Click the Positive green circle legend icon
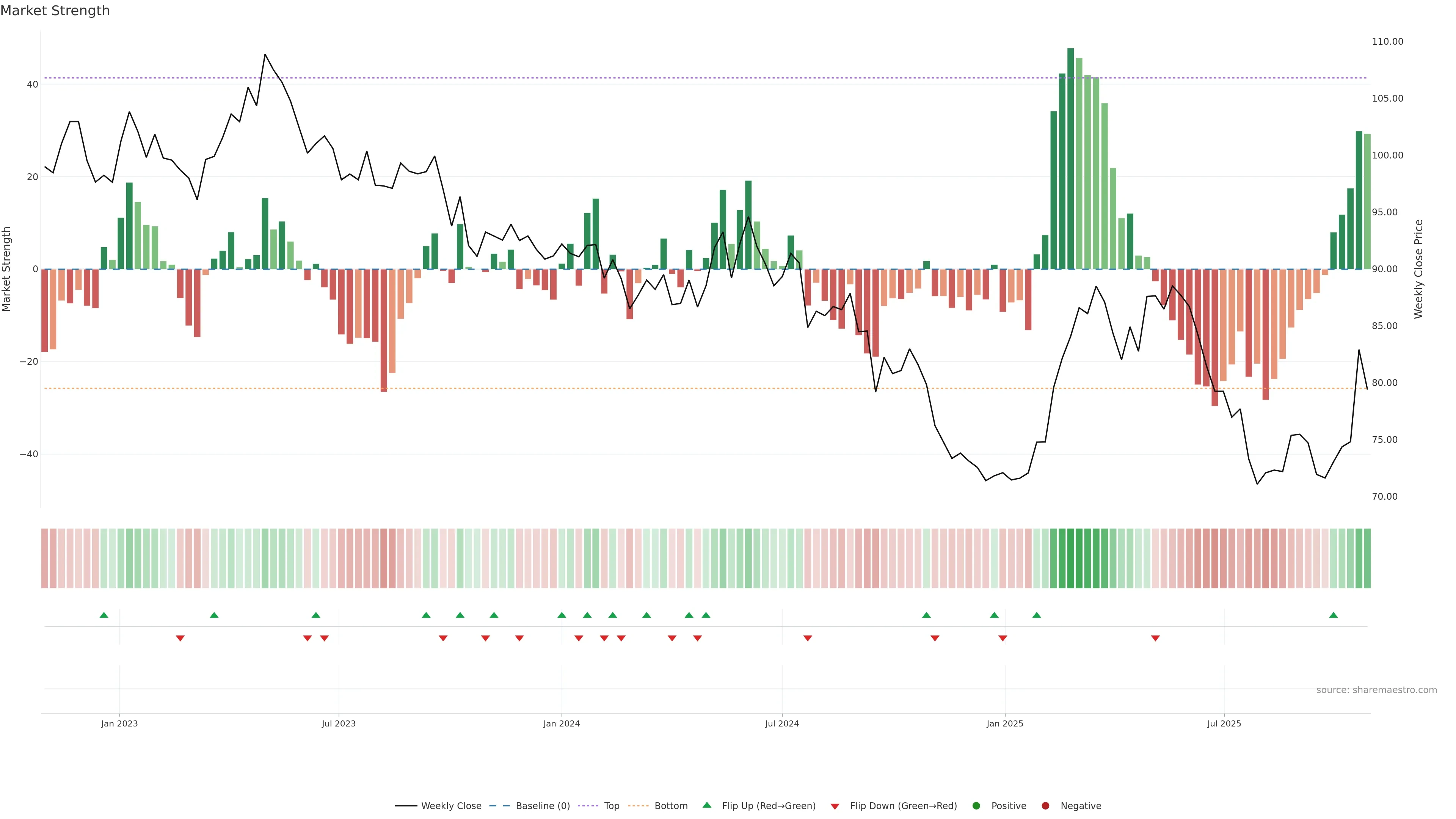 coord(976,806)
